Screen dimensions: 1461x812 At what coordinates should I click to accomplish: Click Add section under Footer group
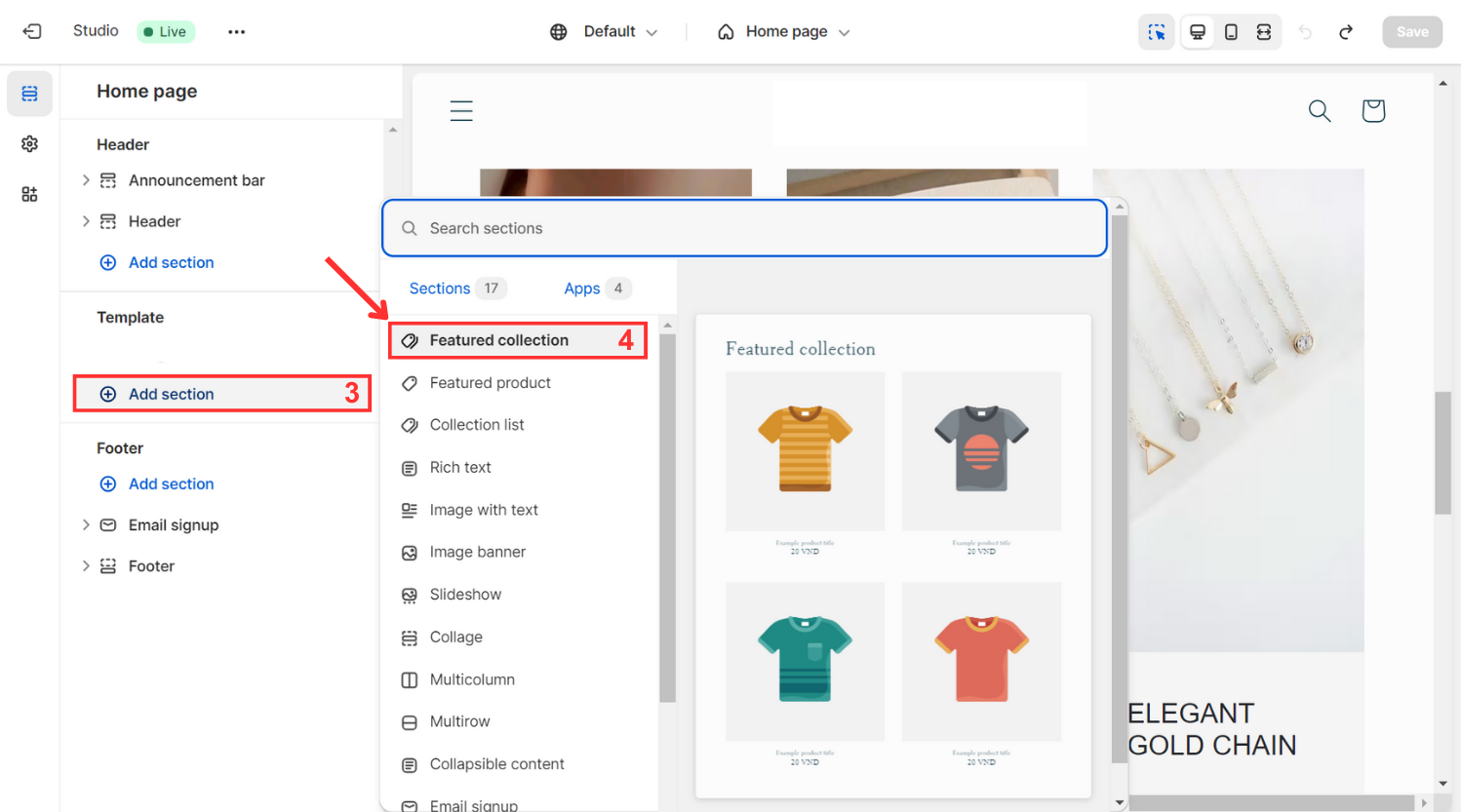click(157, 483)
